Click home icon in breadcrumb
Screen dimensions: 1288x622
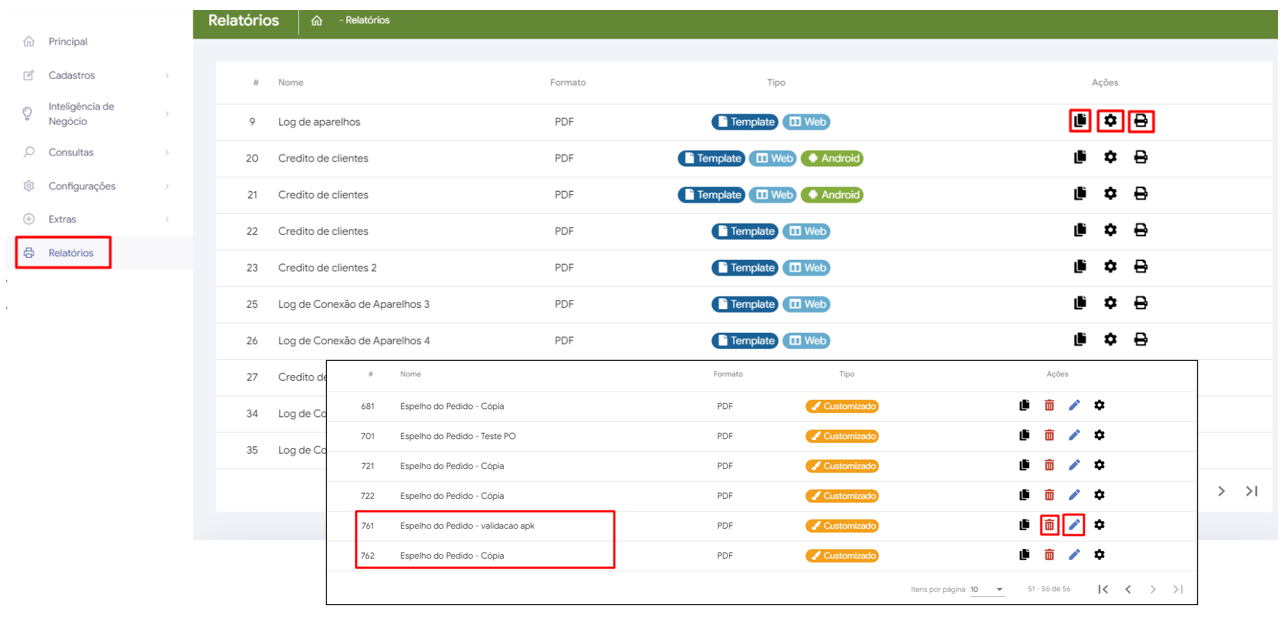tap(317, 21)
